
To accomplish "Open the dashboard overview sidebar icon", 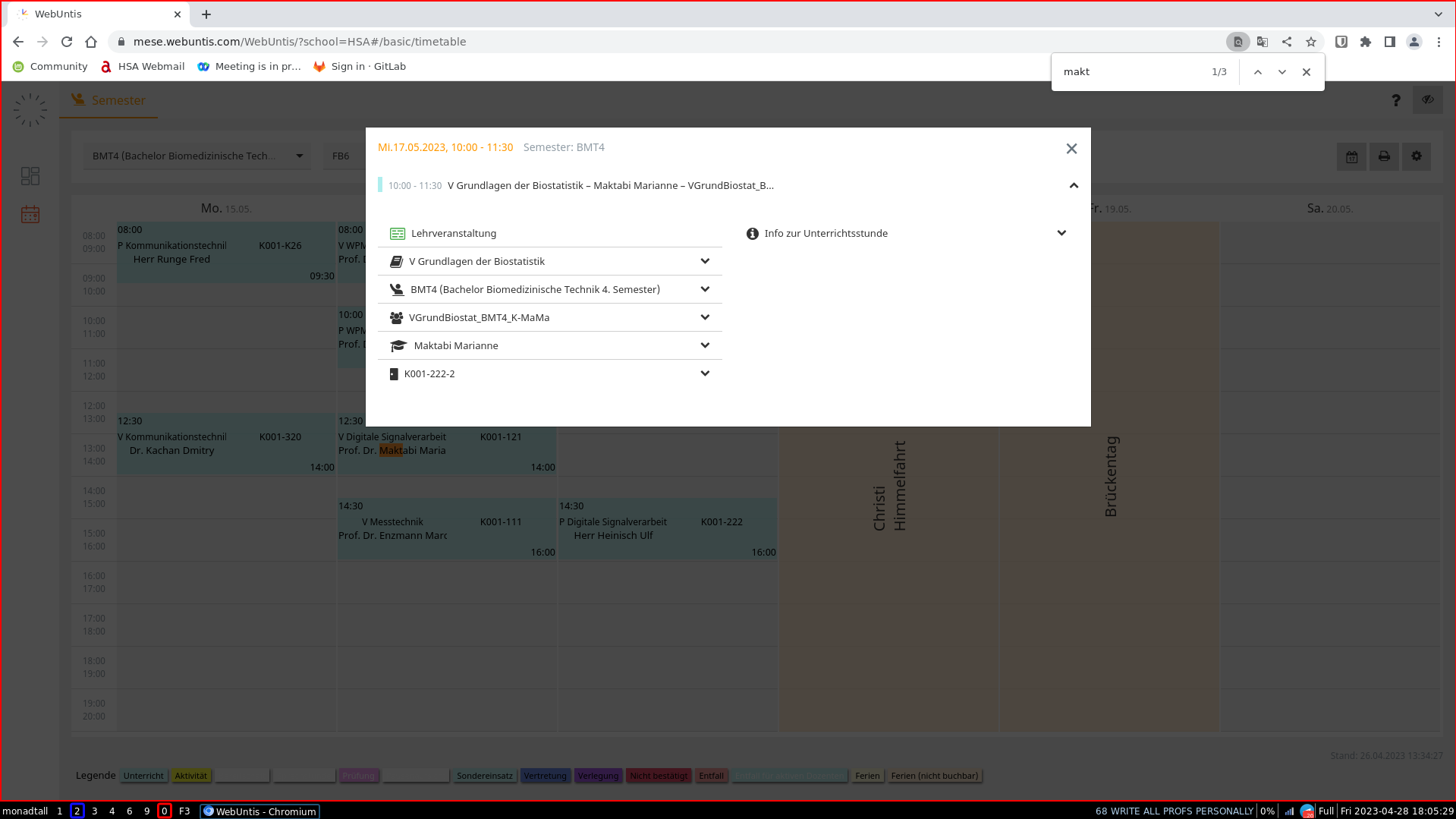I will pyautogui.click(x=30, y=176).
